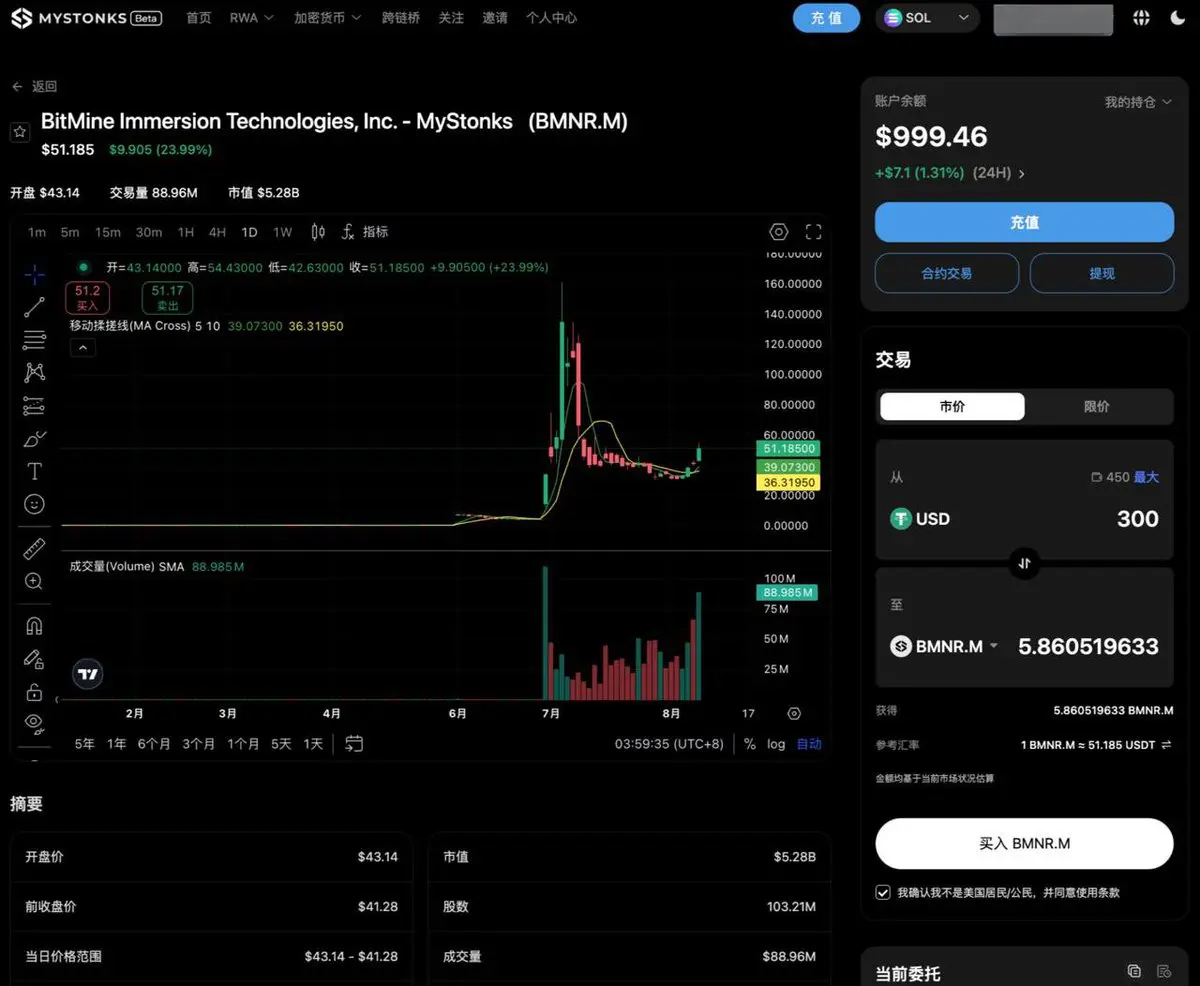1200x986 pixels.
Task: Toggle percentage scale on chart
Action: coord(750,744)
